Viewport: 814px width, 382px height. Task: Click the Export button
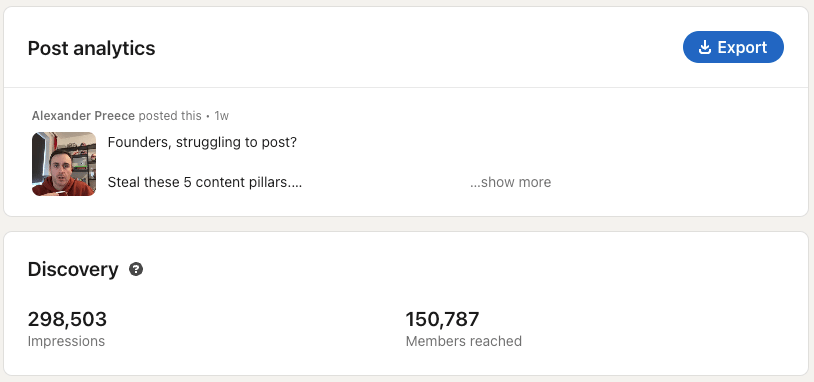coord(733,47)
